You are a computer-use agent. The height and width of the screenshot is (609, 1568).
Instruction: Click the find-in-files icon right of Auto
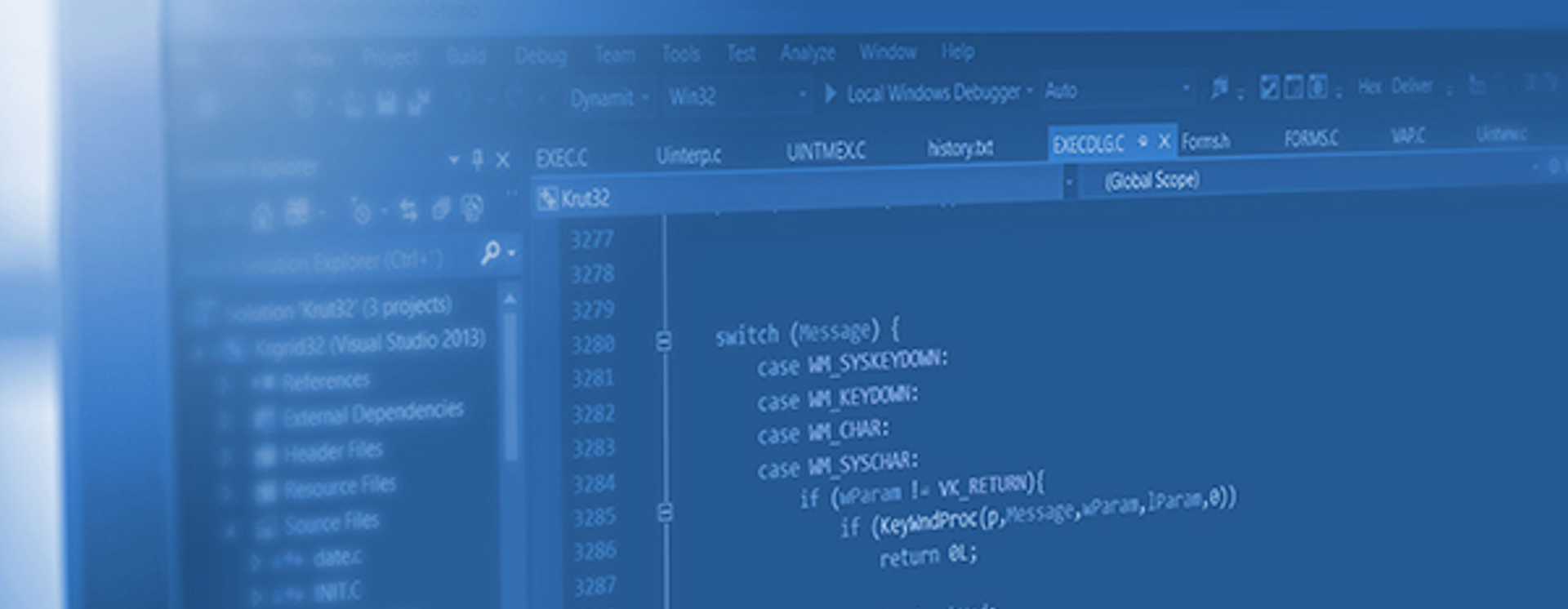click(1219, 88)
